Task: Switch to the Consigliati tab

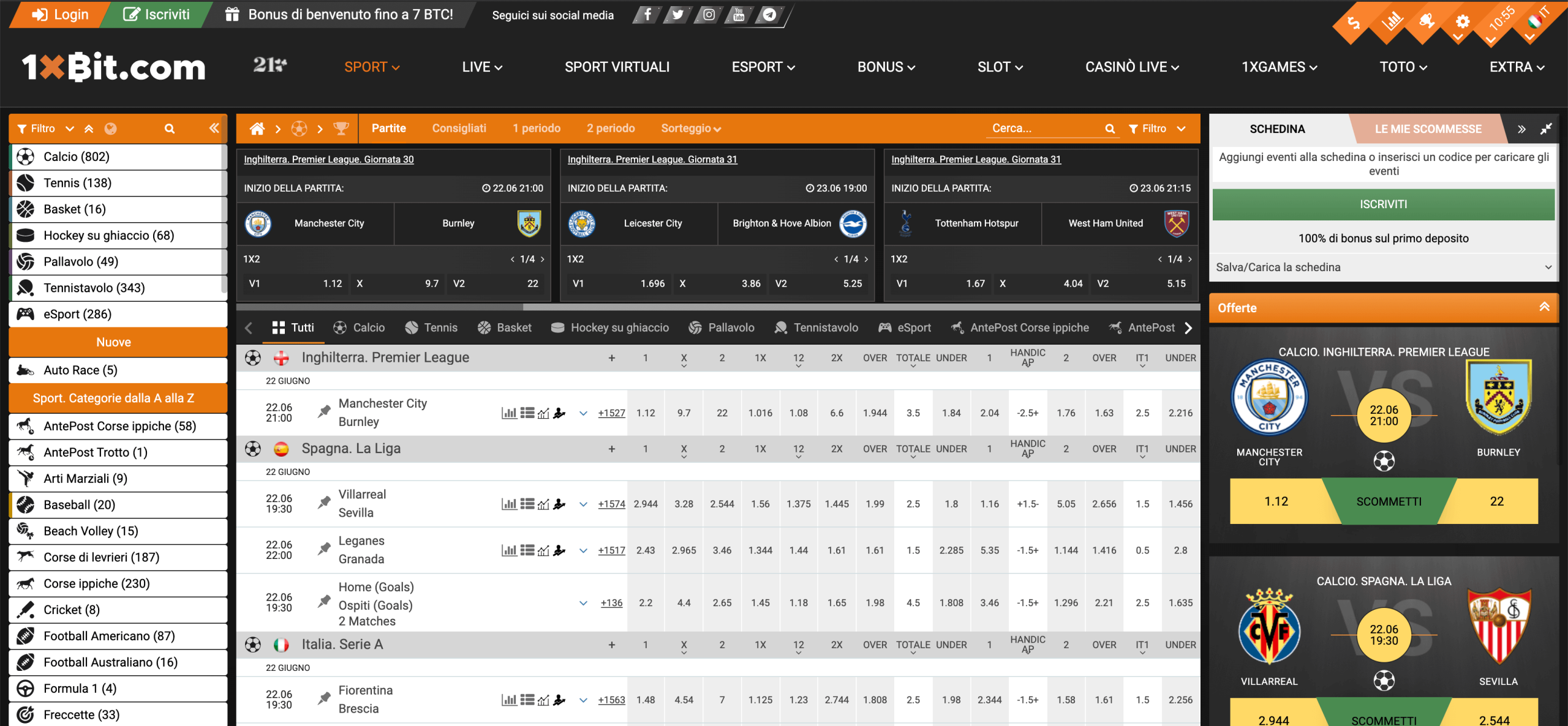Action: 459,129
